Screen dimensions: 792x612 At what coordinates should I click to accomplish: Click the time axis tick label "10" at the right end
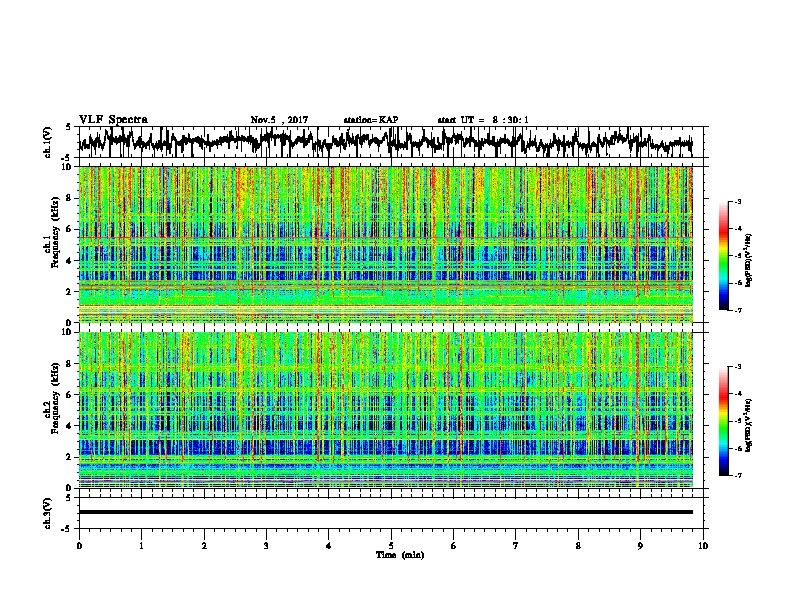point(703,546)
